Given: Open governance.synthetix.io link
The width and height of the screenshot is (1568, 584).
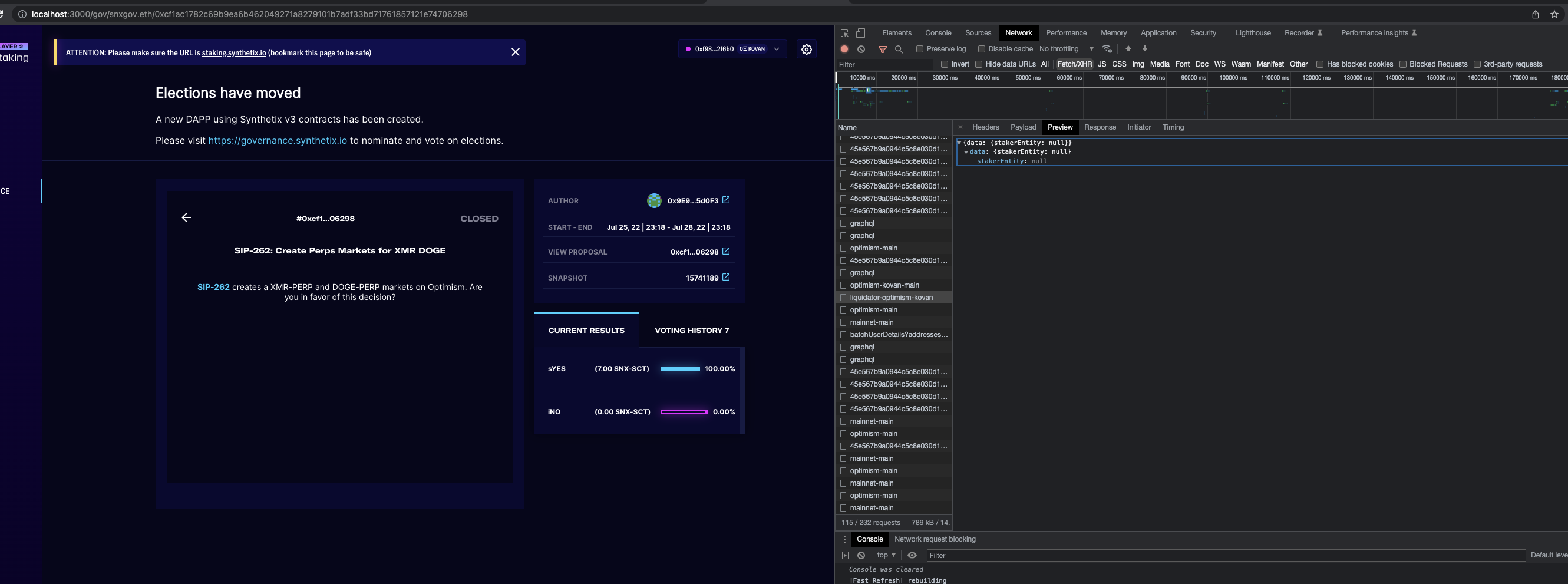Looking at the screenshot, I should [278, 140].
